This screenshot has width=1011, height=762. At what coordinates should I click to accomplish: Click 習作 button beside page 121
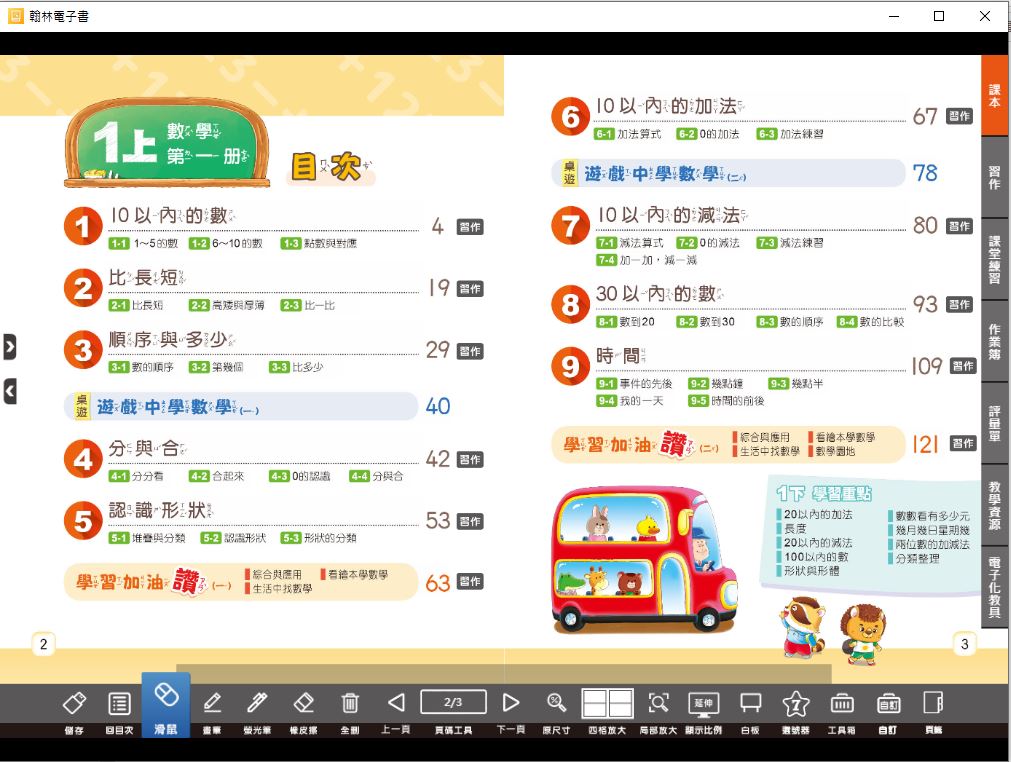(x=963, y=444)
